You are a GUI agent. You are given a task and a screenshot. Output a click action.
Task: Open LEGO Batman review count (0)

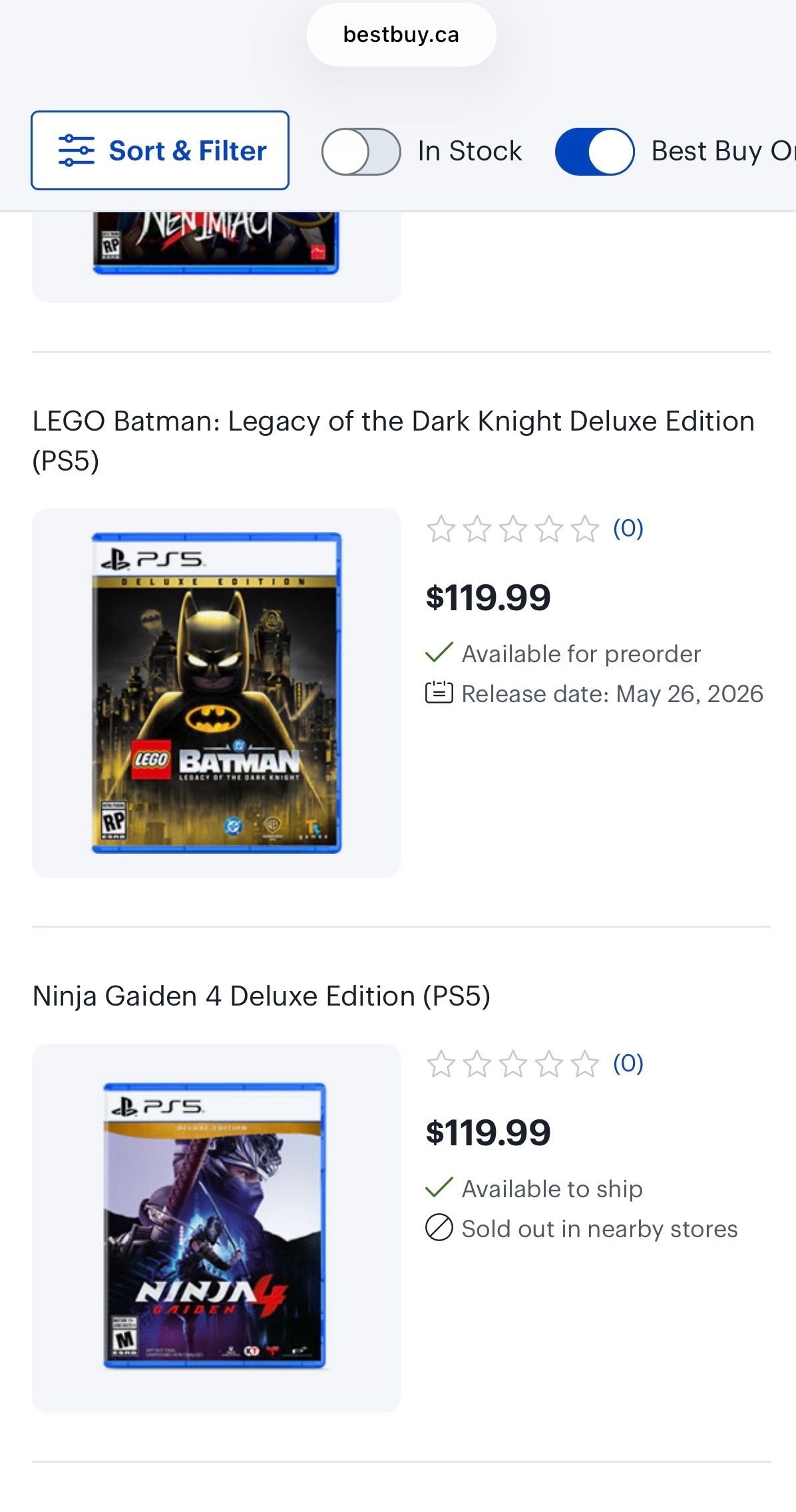628,529
